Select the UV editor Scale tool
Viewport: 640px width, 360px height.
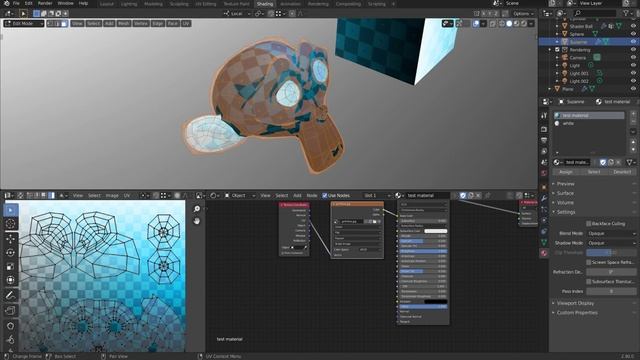11,267
